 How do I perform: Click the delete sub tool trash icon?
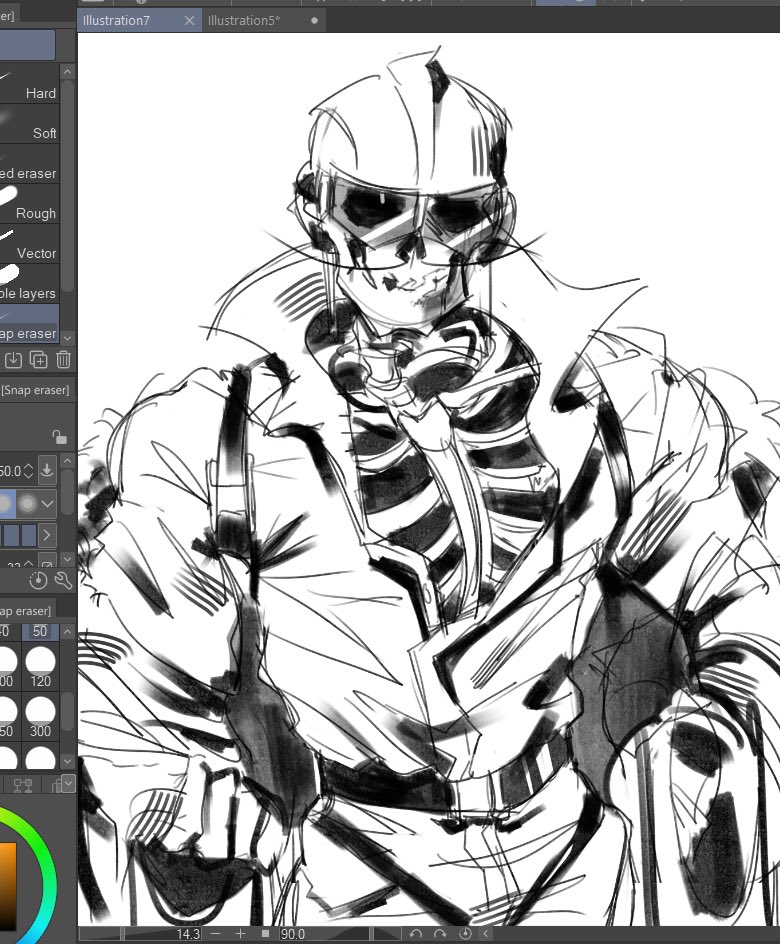[63, 360]
